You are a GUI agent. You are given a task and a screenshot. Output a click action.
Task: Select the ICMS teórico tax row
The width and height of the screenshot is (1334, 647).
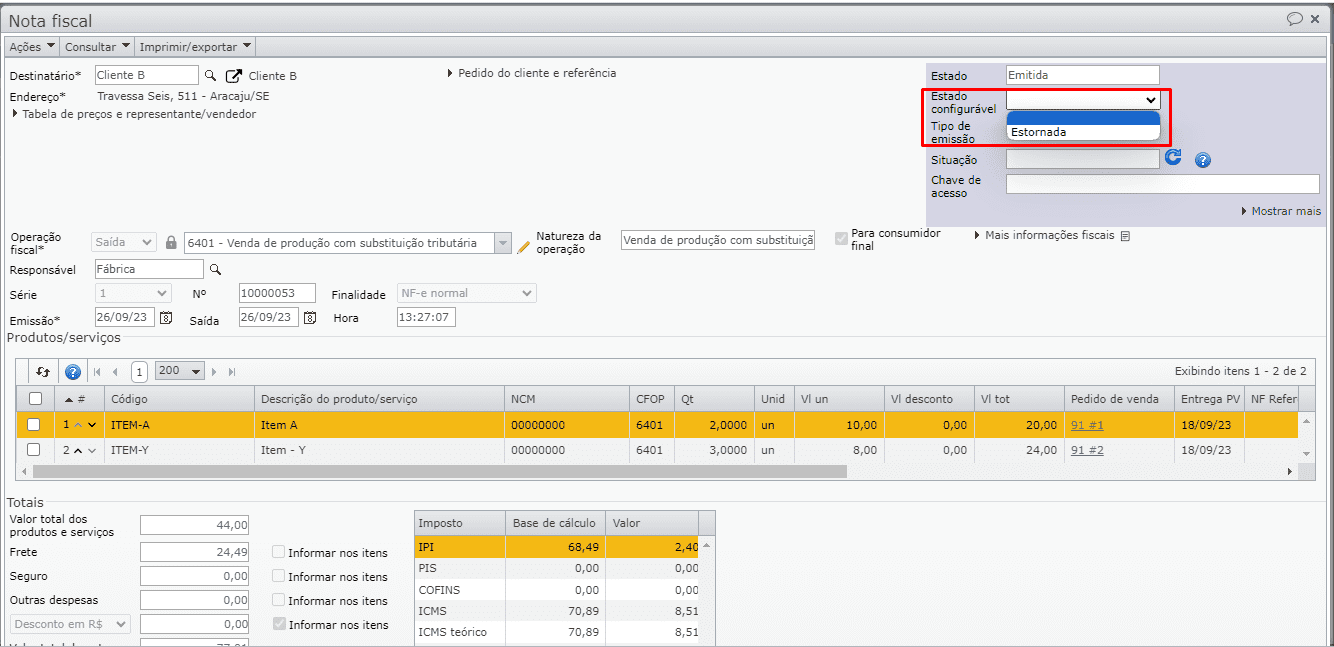(x=556, y=632)
